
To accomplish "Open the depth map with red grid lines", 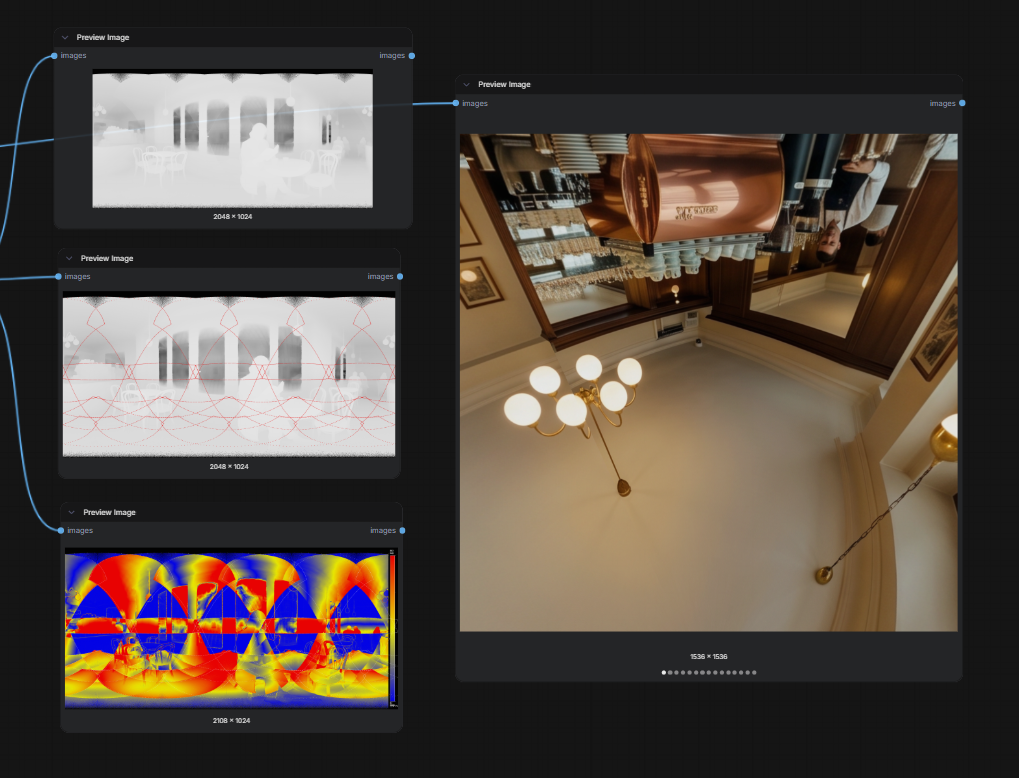I will point(229,374).
